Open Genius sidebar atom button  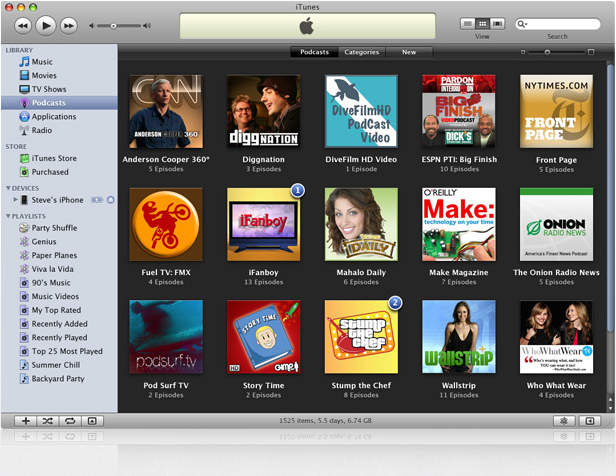point(564,421)
